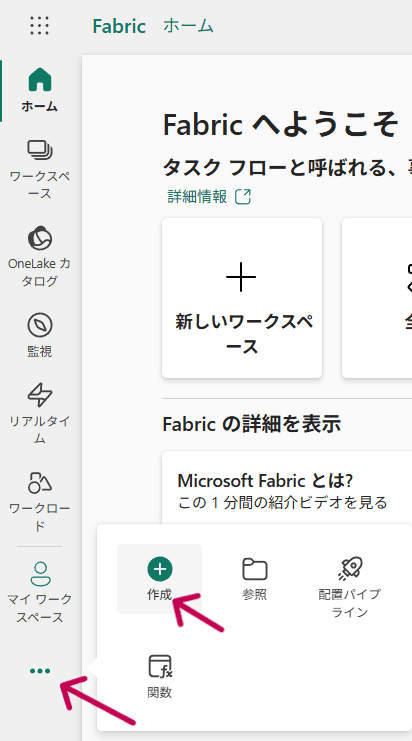The image size is (412, 741).
Task: Click the Fabric へようこそ heading
Action: coord(280,125)
